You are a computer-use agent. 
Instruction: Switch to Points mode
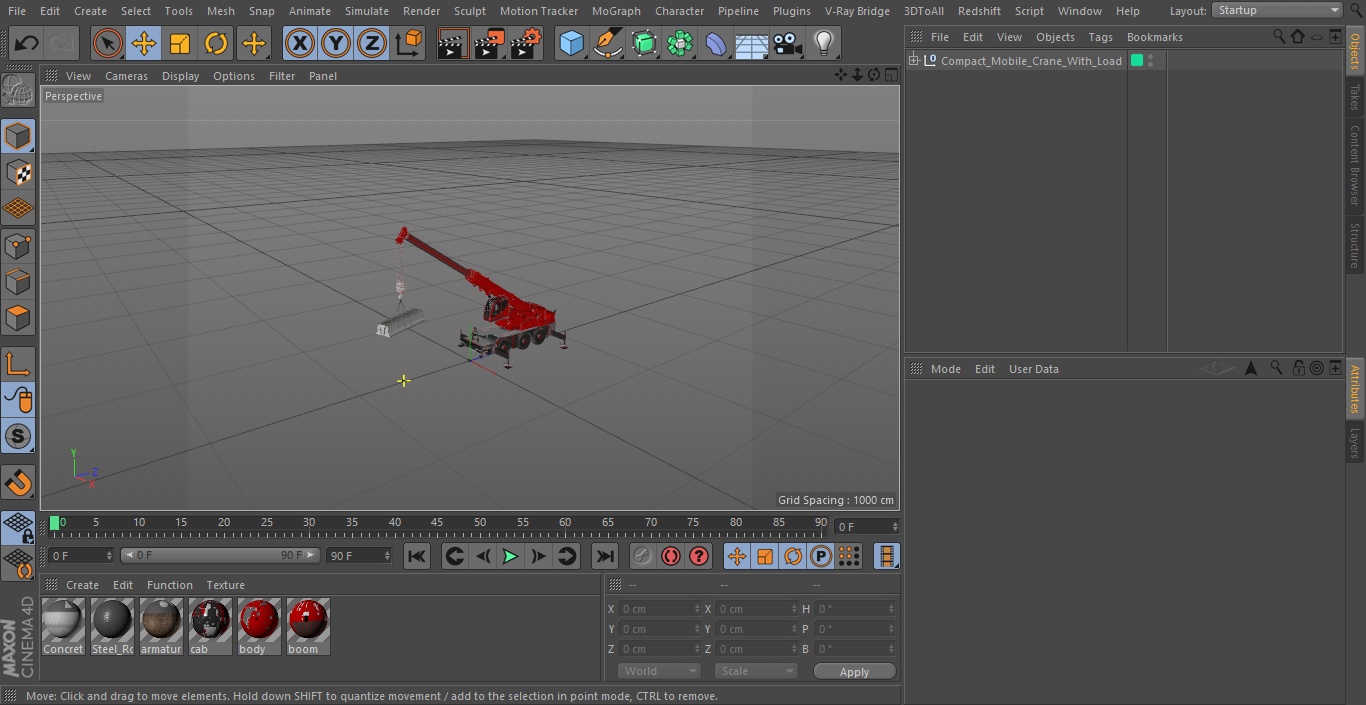click(x=18, y=245)
